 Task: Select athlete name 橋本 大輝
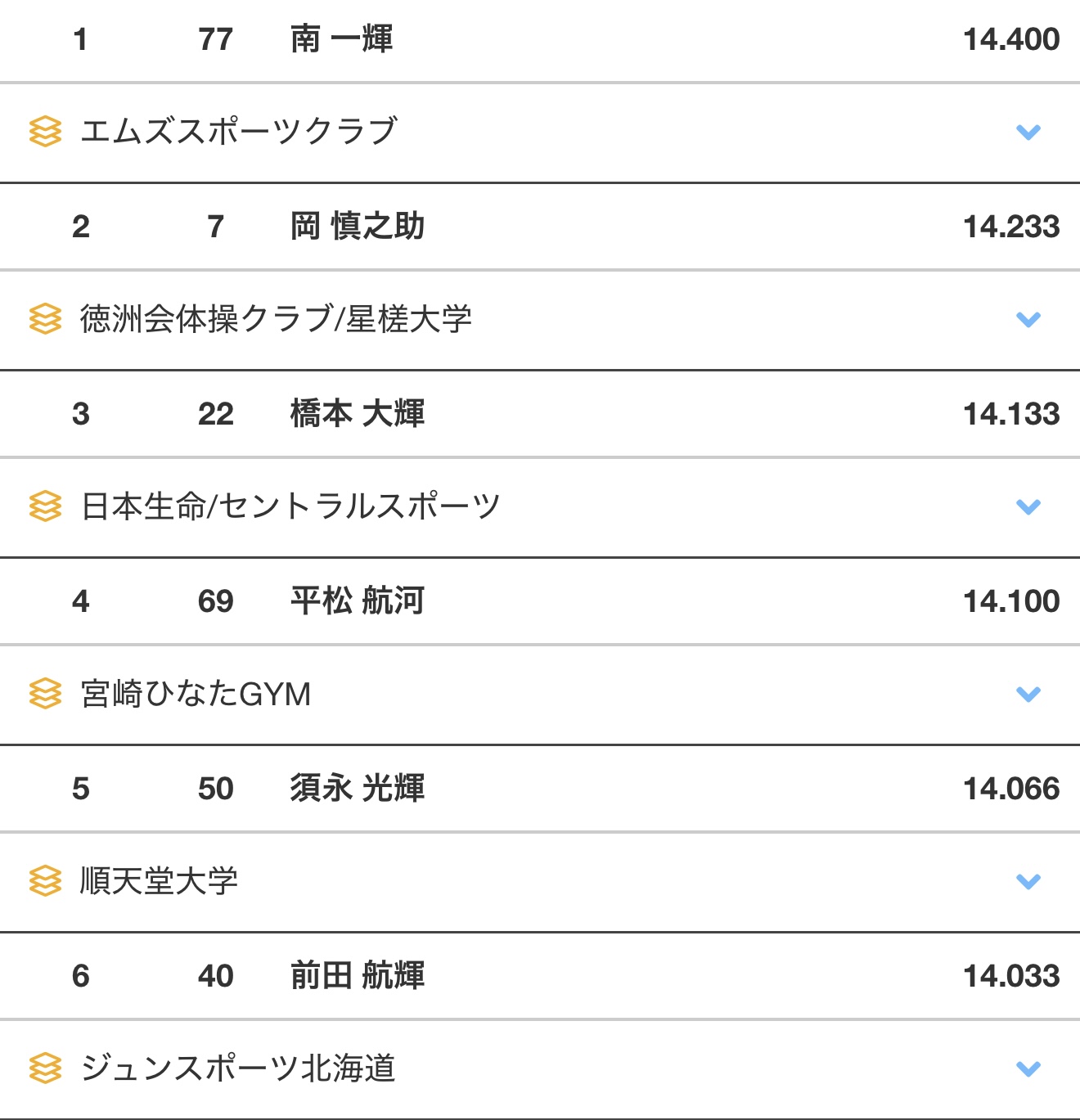point(358,414)
